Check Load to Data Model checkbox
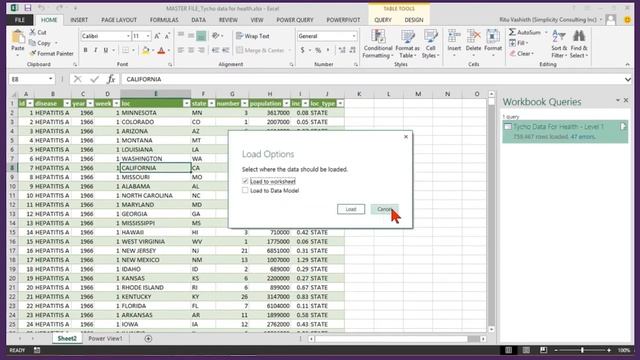This screenshot has height=360, width=640. (245, 190)
